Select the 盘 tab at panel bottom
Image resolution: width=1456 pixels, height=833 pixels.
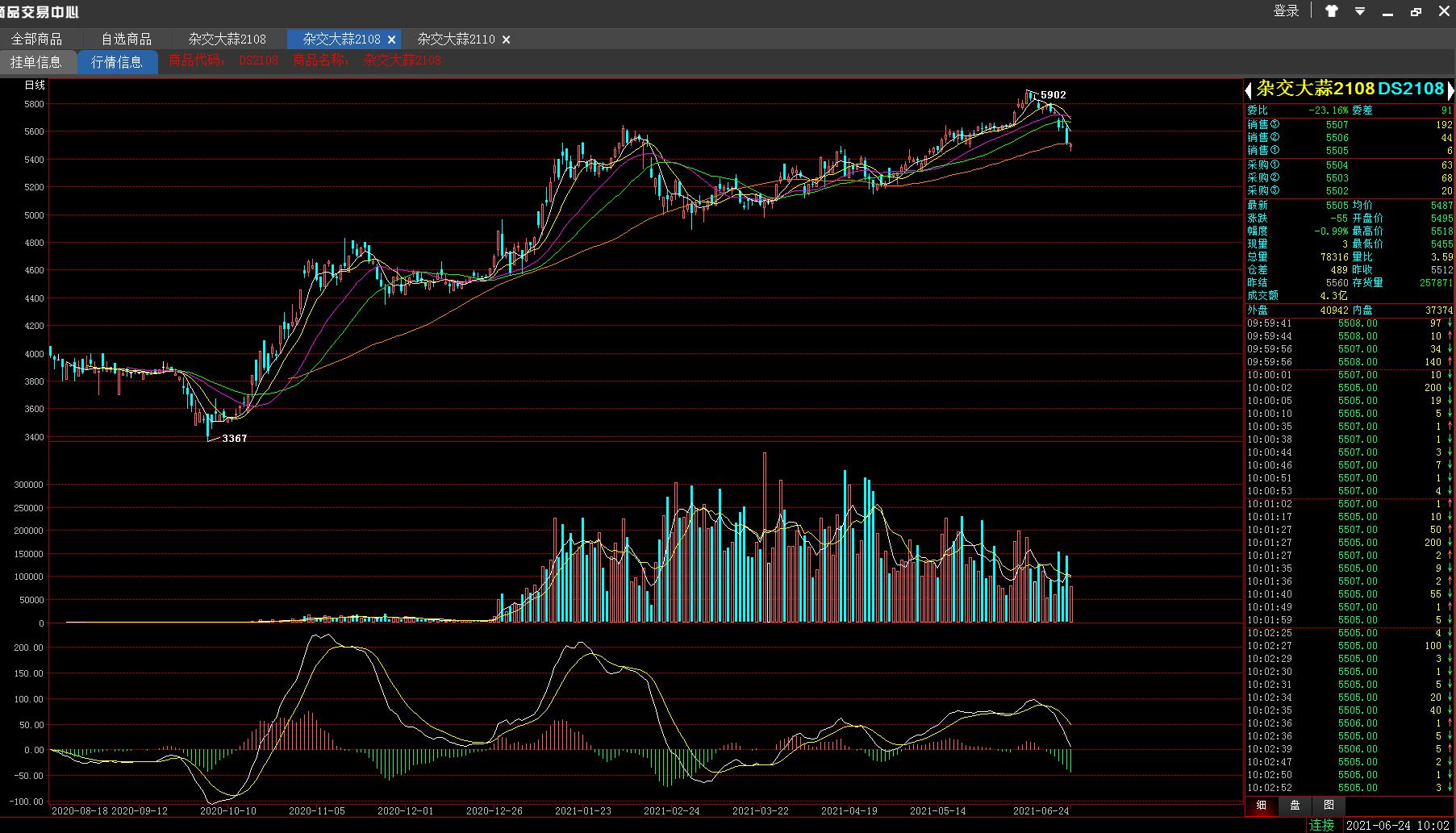1295,806
